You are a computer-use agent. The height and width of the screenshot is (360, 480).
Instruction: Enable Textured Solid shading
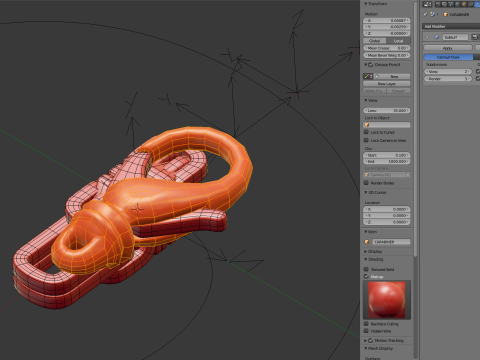pyautogui.click(x=366, y=269)
